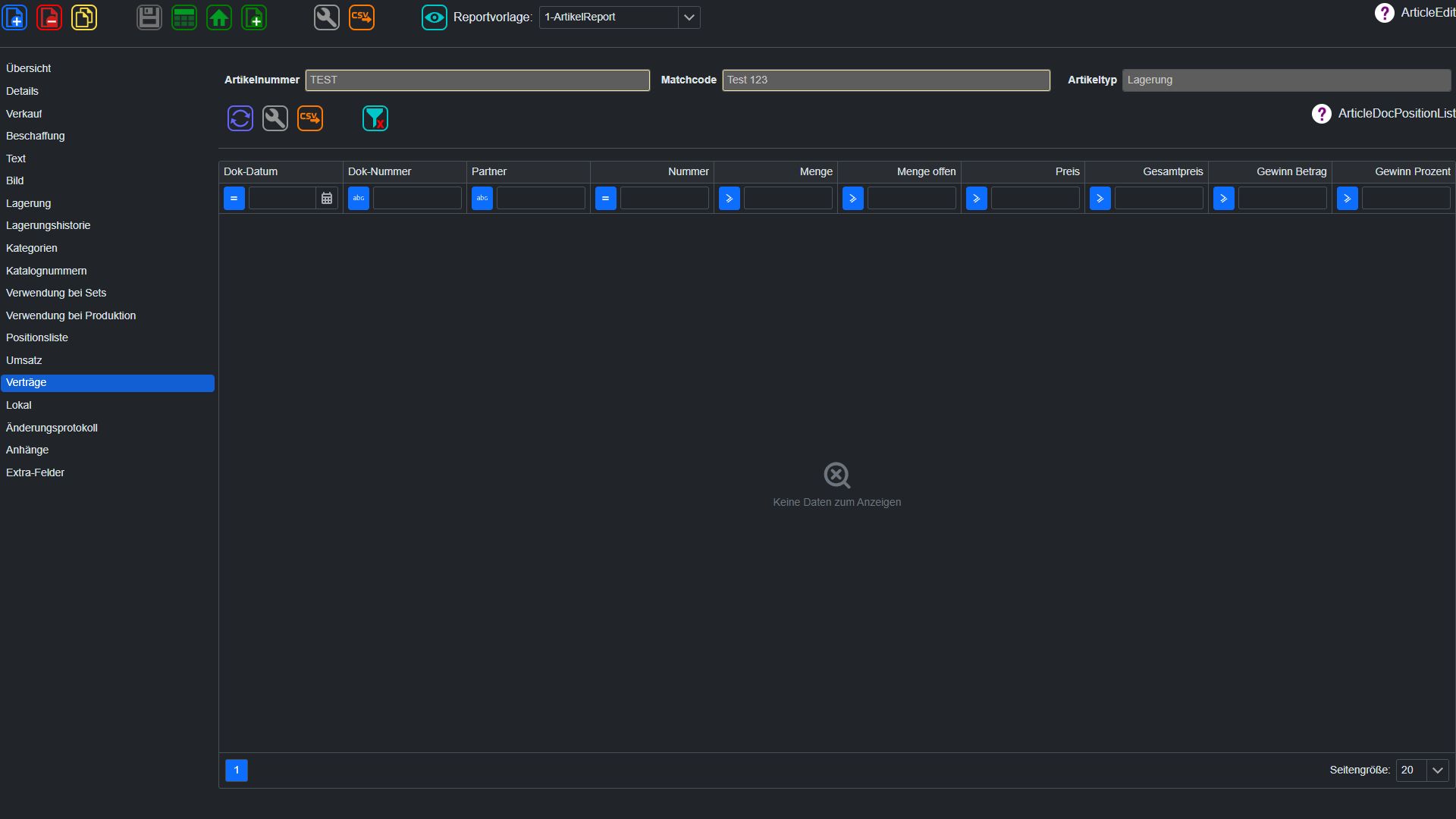Click the Matchcode input field
The width and height of the screenshot is (1456, 819).
coord(886,80)
